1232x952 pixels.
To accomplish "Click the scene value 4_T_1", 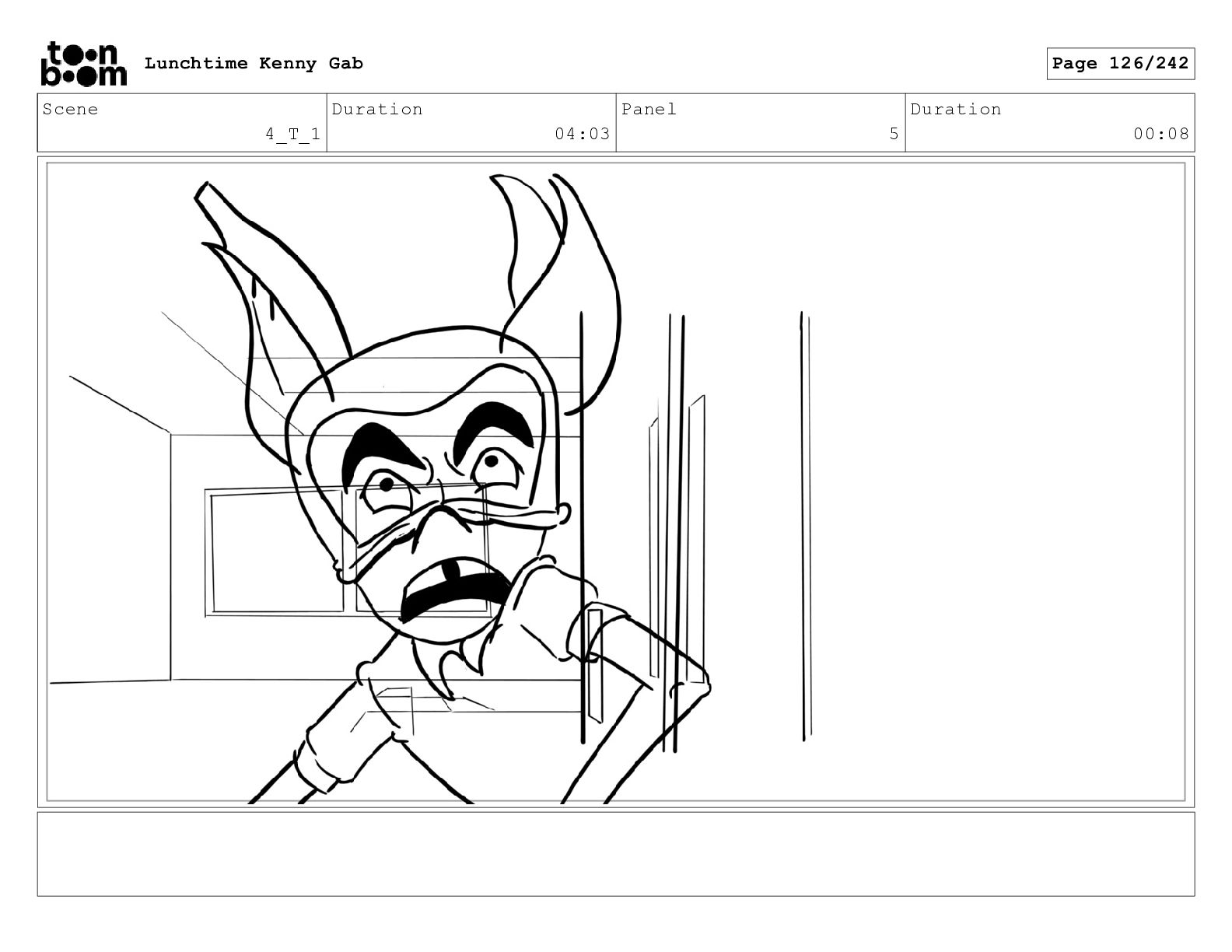I will (x=292, y=134).
